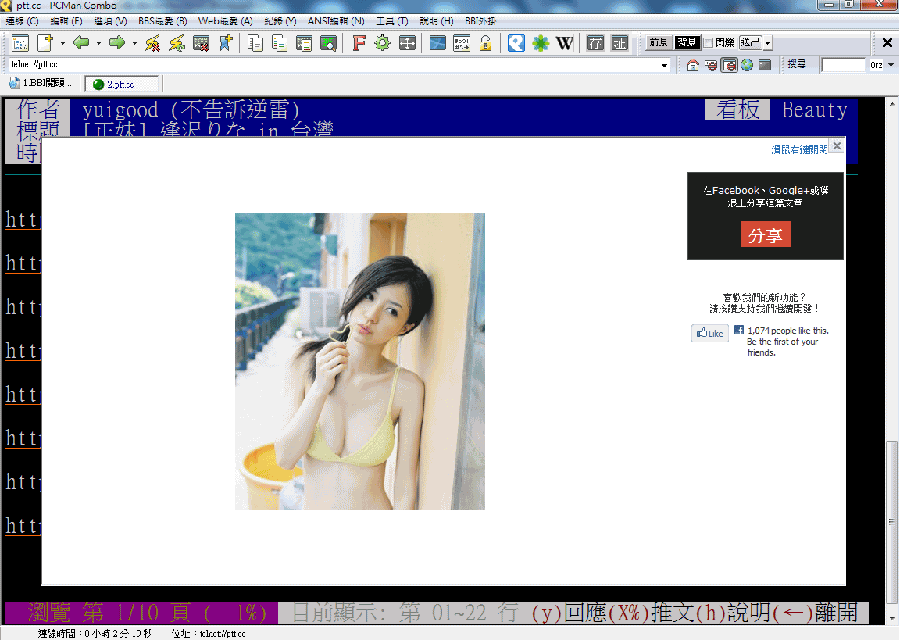Open the back history dropdown arrow

[x=99, y=43]
